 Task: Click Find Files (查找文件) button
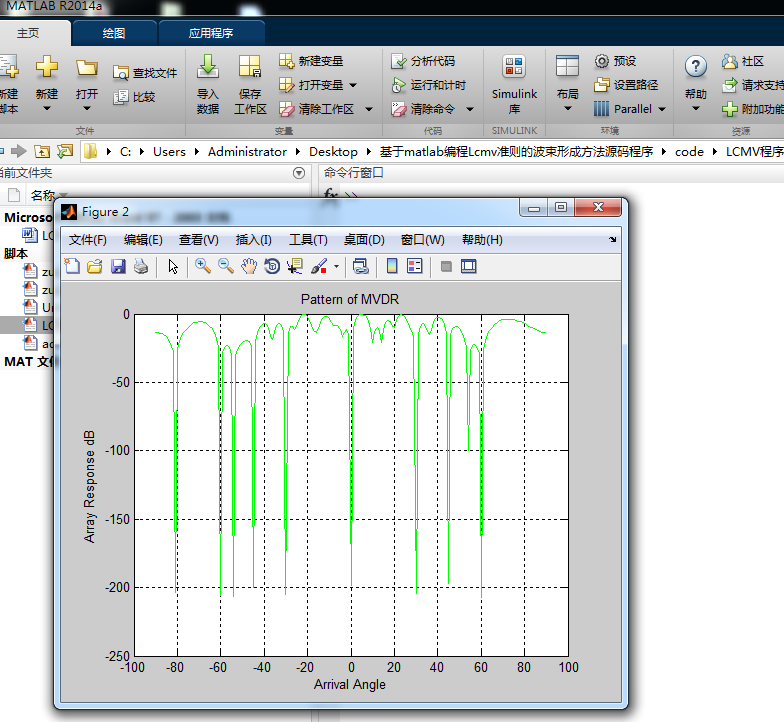(145, 73)
